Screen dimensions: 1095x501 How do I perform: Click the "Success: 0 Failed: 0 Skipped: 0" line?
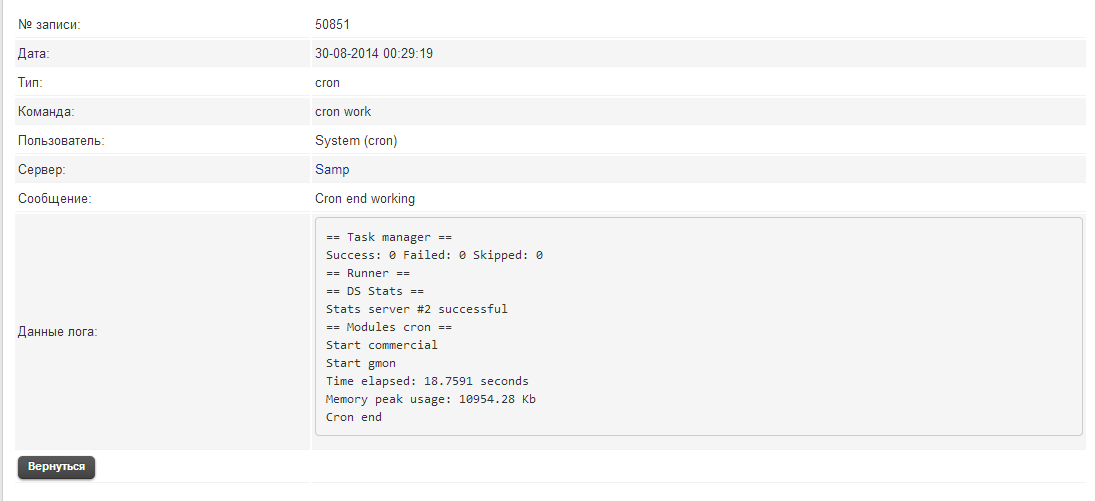point(434,255)
